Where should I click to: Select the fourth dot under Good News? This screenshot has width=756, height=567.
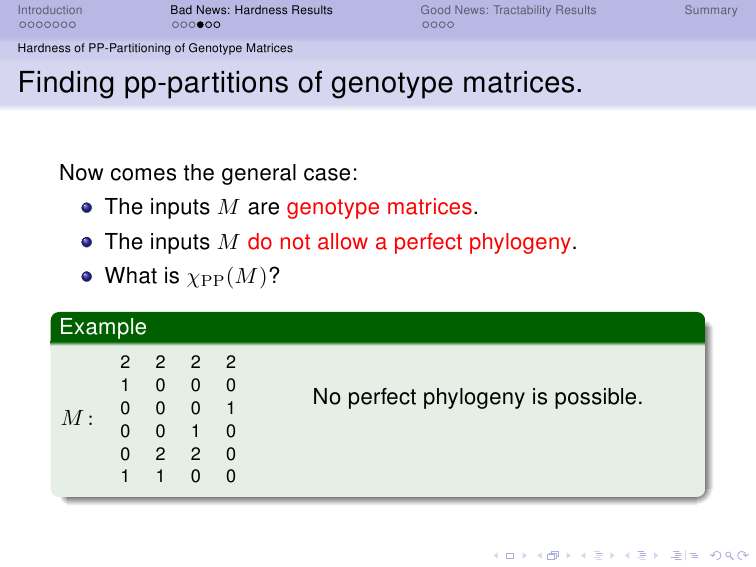point(450,25)
